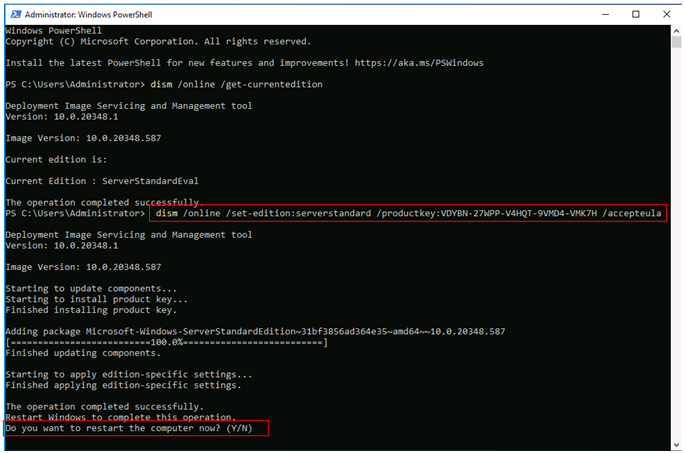This screenshot has height=453, width=685.
Task: Click 'Finished updating components.' line
Action: coord(83,353)
